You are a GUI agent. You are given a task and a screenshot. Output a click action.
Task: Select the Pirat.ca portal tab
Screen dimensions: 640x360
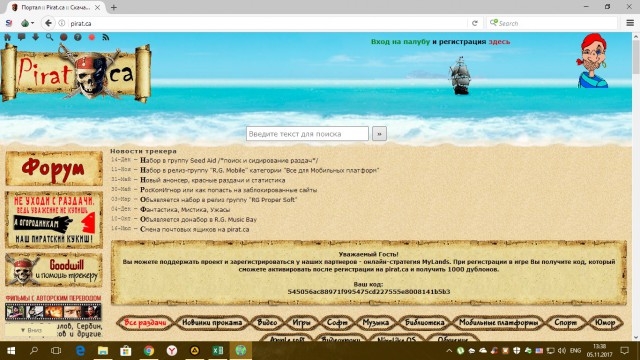[x=55, y=7]
